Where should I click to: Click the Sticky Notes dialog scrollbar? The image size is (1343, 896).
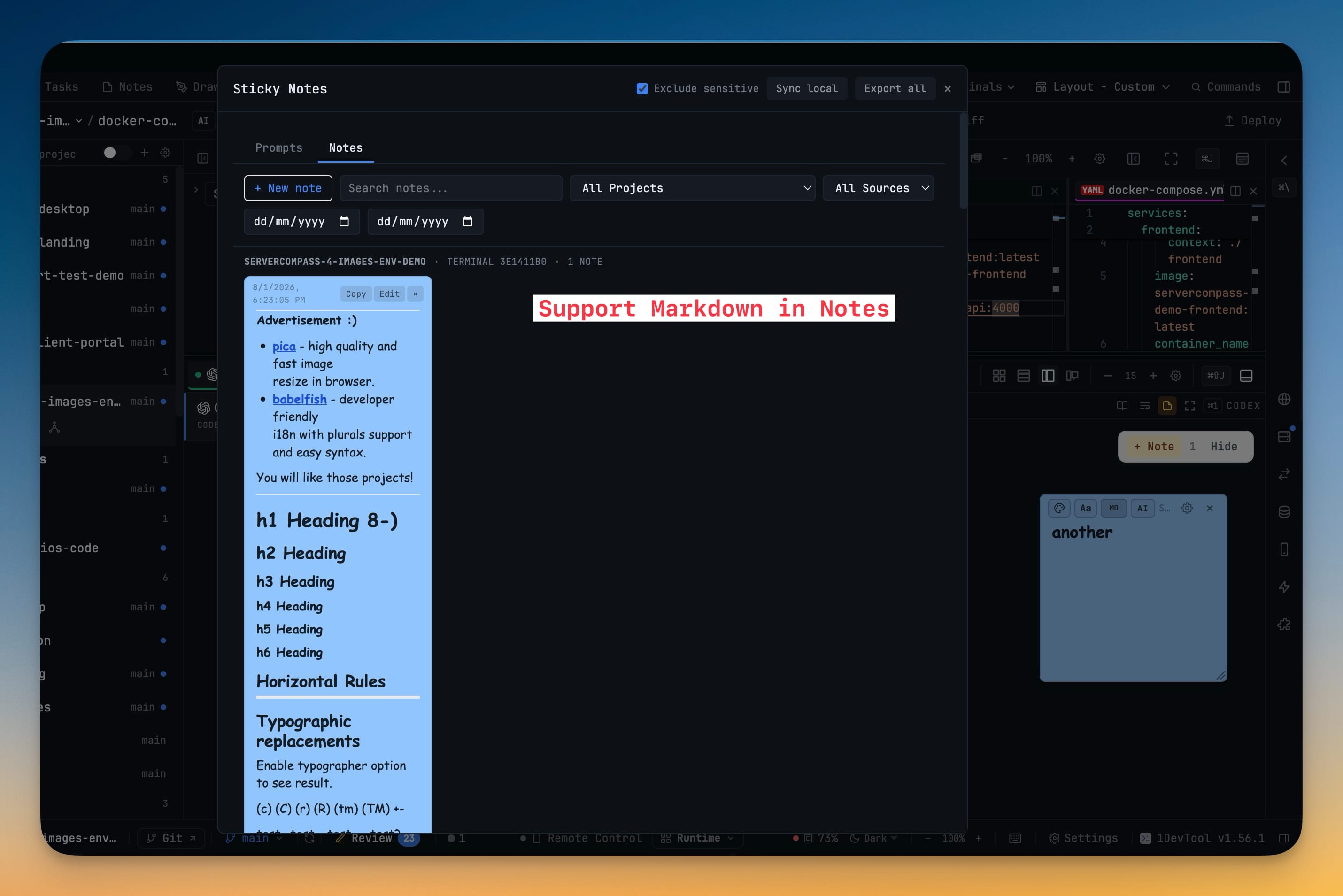pyautogui.click(x=963, y=161)
